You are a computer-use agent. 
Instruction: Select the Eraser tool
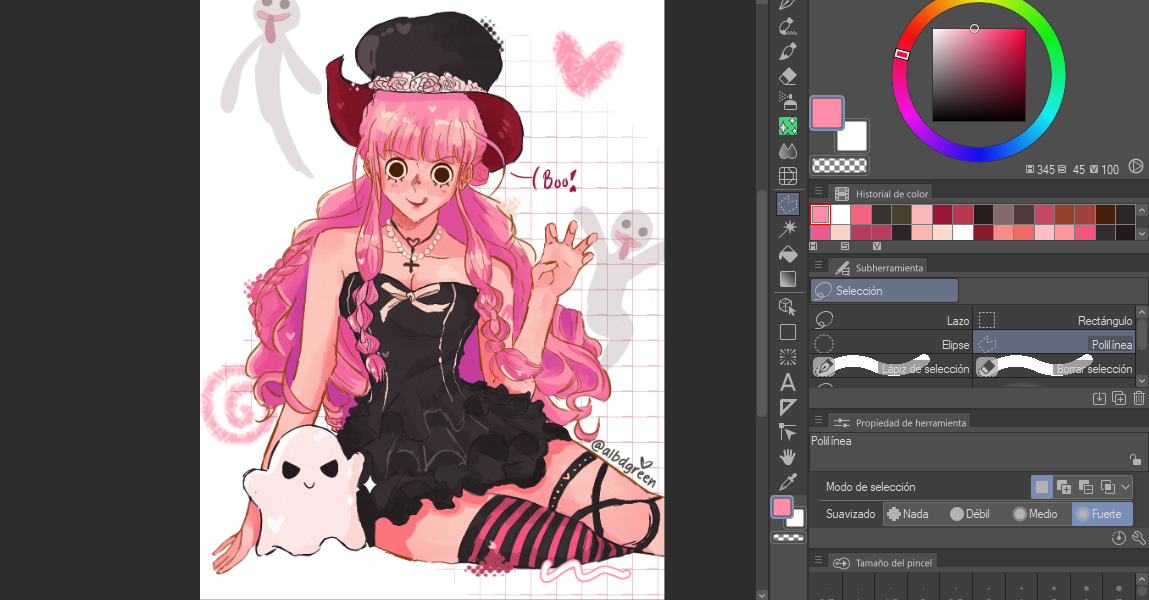[788, 76]
